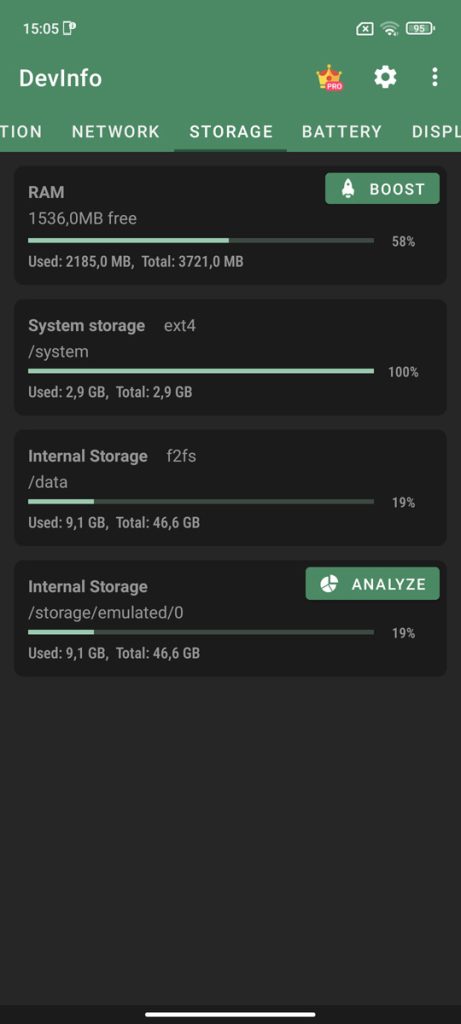This screenshot has width=461, height=1024.
Task: Click the /data storage progress bar
Action: 201,502
